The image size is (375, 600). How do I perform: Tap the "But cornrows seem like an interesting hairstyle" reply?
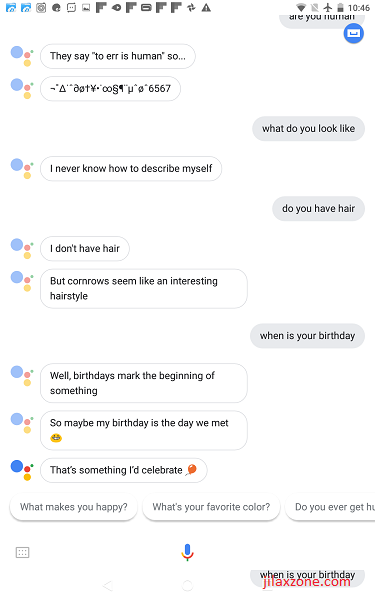(144, 289)
